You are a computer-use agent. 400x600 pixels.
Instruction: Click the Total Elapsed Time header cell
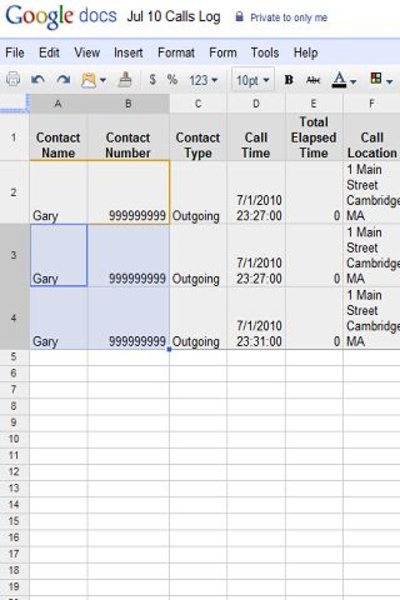[314, 137]
